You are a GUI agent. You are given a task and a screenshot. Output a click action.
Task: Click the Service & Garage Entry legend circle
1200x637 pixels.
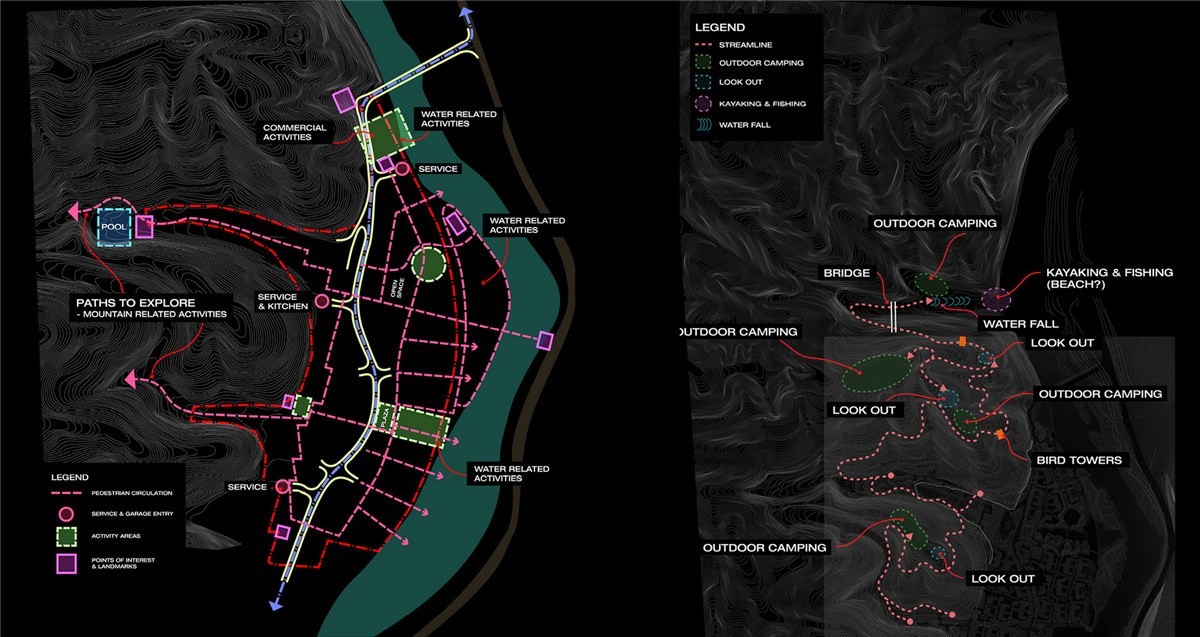(67, 513)
